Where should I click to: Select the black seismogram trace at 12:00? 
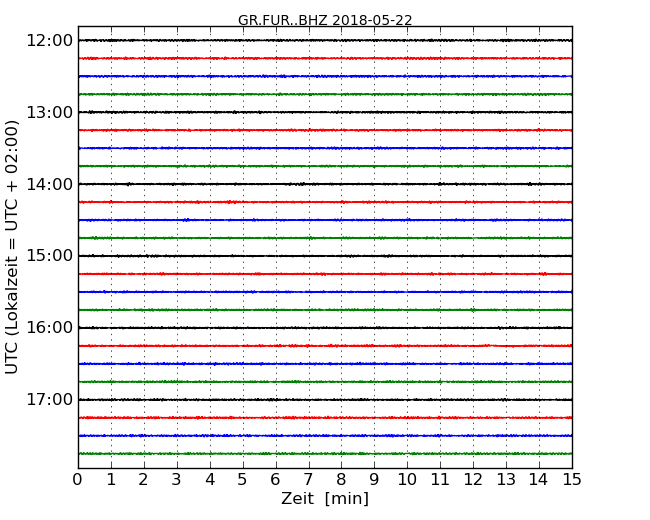tap(325, 40)
